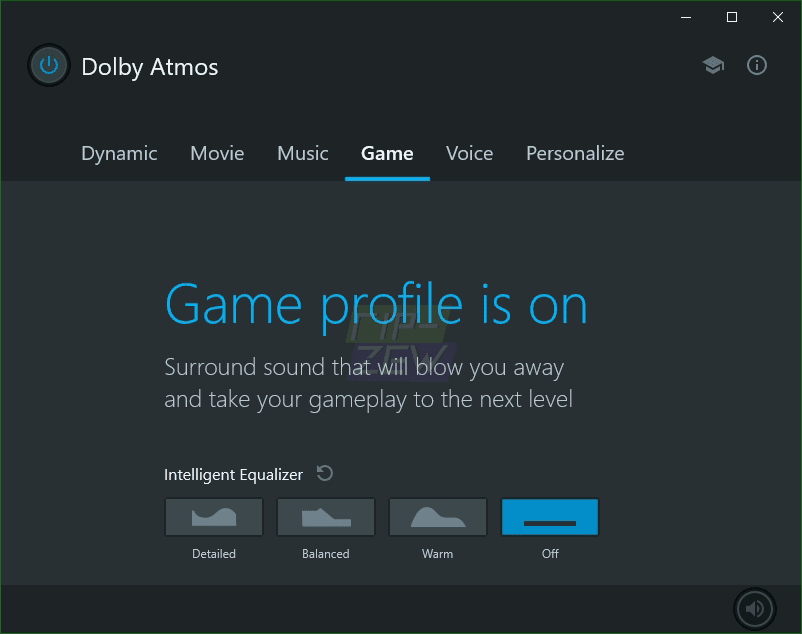This screenshot has height=634, width=802.
Task: Select the Warm equalizer curve
Action: pyautogui.click(x=437, y=516)
